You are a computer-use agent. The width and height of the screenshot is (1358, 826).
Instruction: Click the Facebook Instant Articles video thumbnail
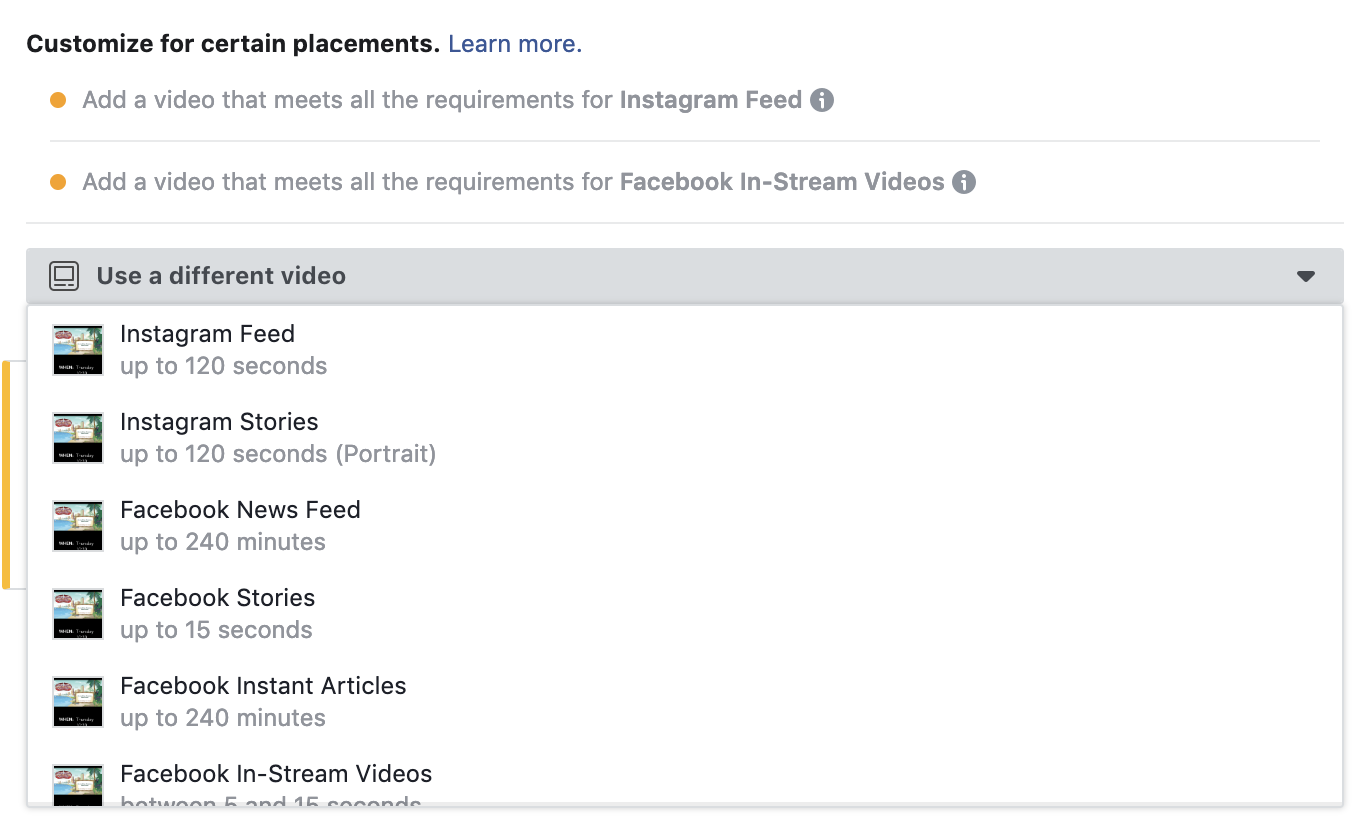click(x=78, y=702)
